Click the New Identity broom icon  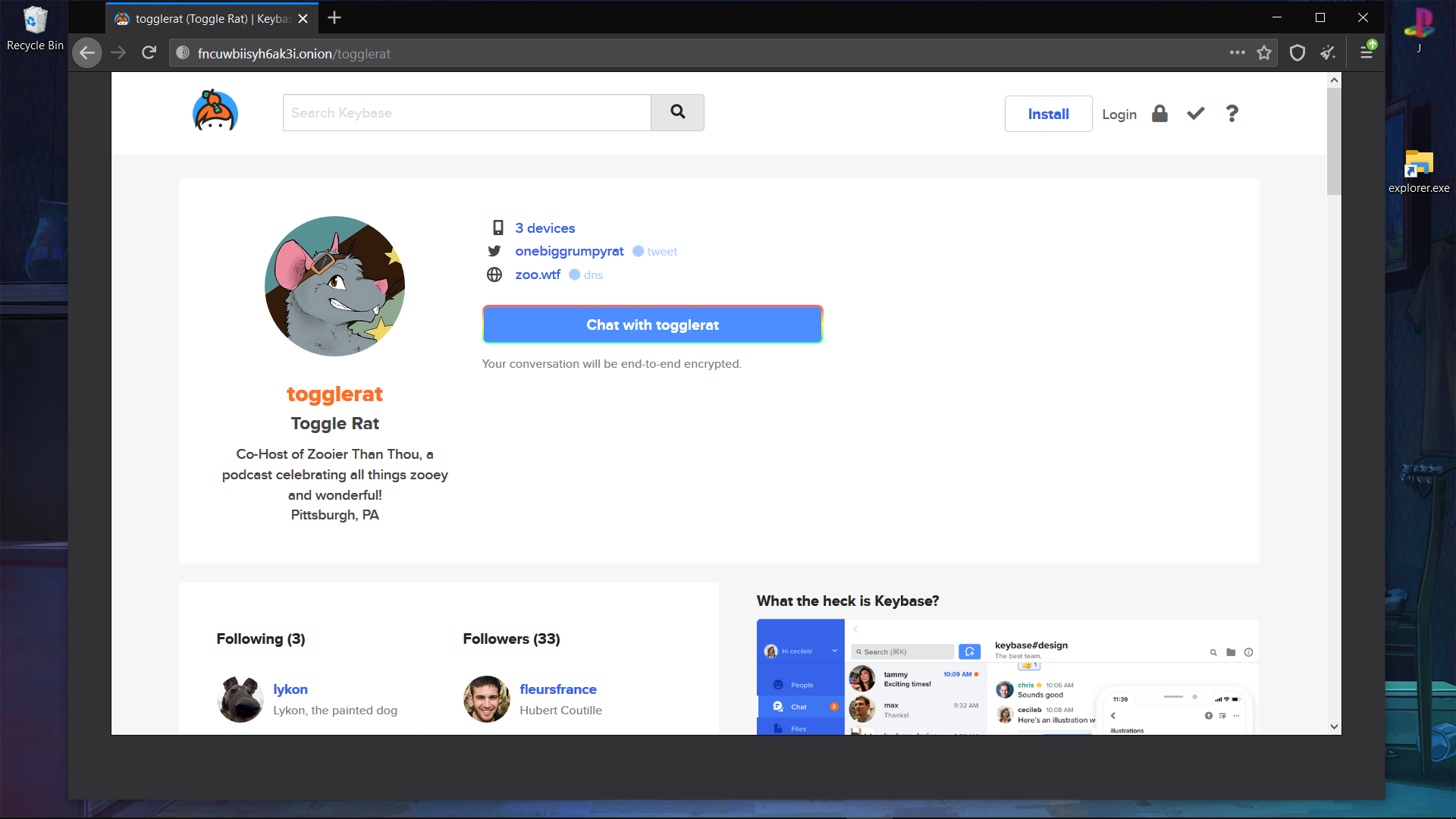pos(1328,53)
